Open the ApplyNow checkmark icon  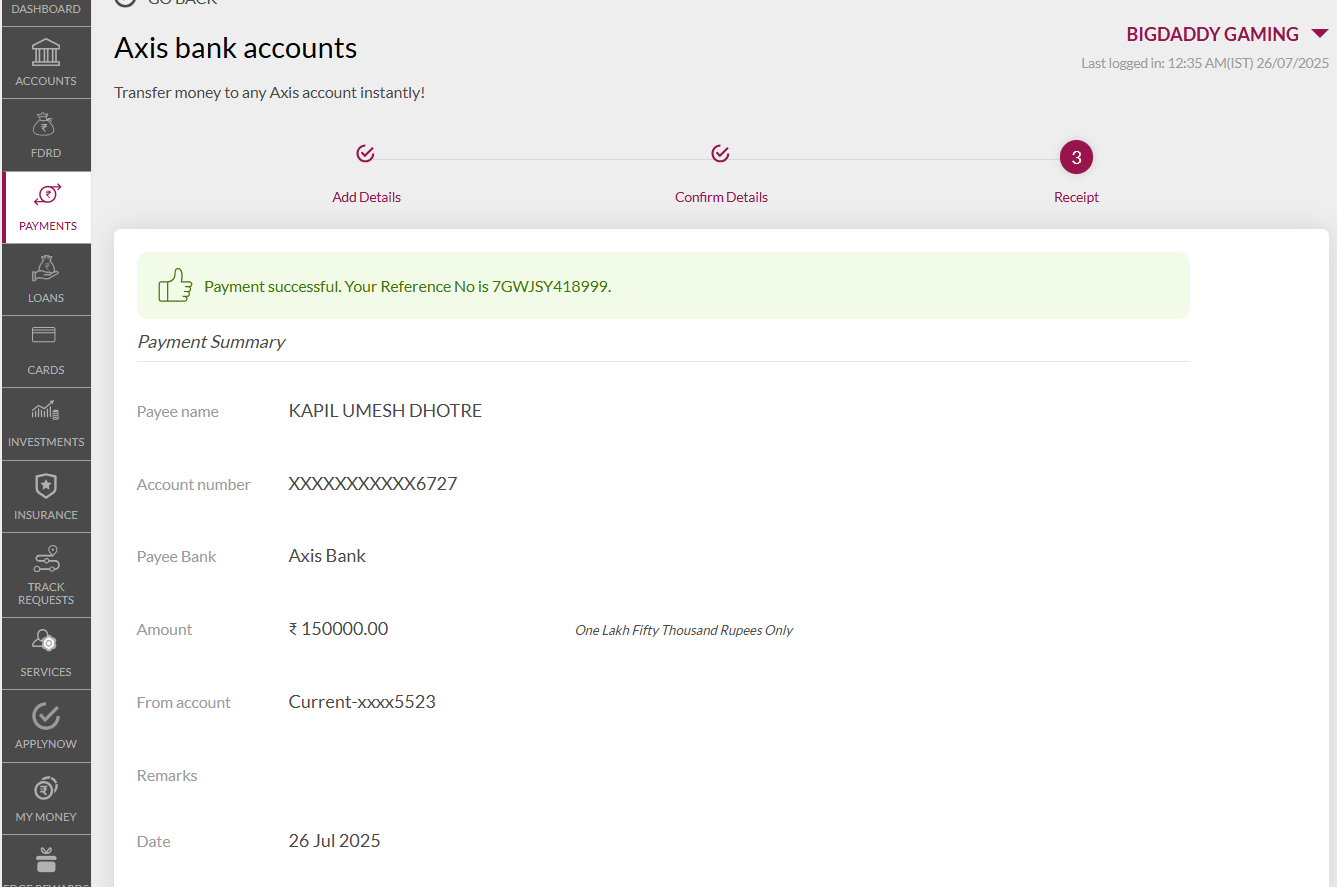click(x=46, y=715)
